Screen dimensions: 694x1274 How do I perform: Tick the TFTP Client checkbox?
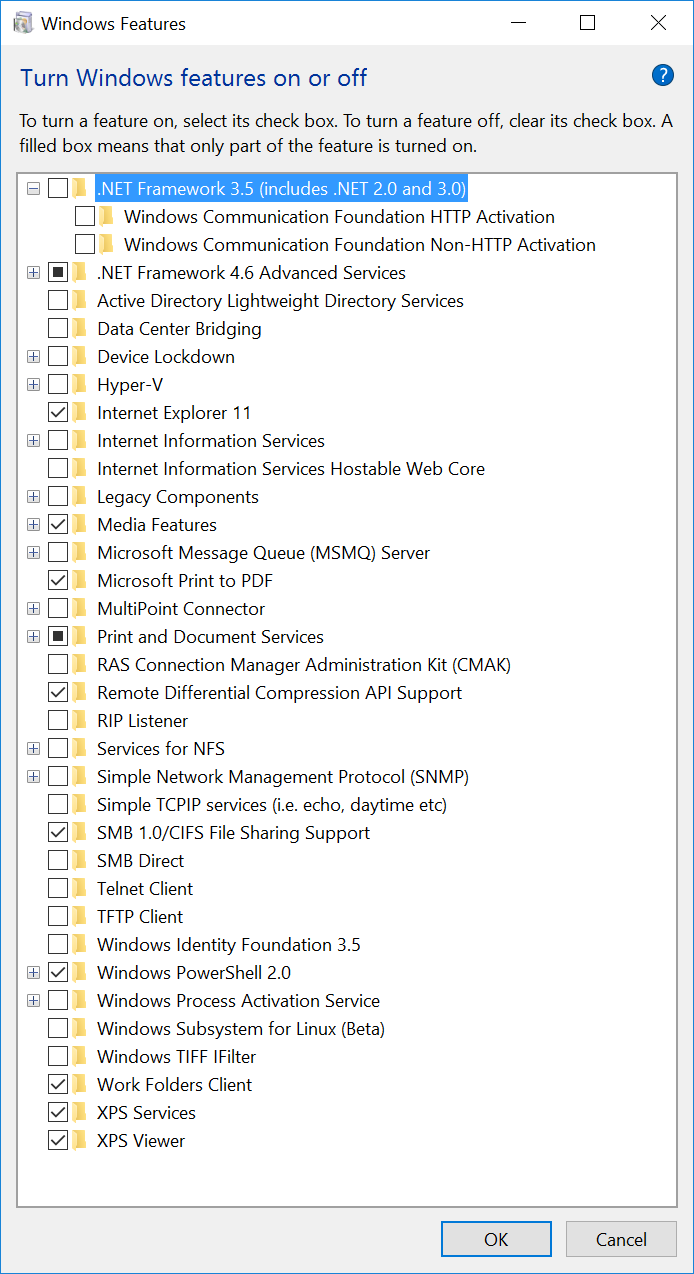coord(58,917)
